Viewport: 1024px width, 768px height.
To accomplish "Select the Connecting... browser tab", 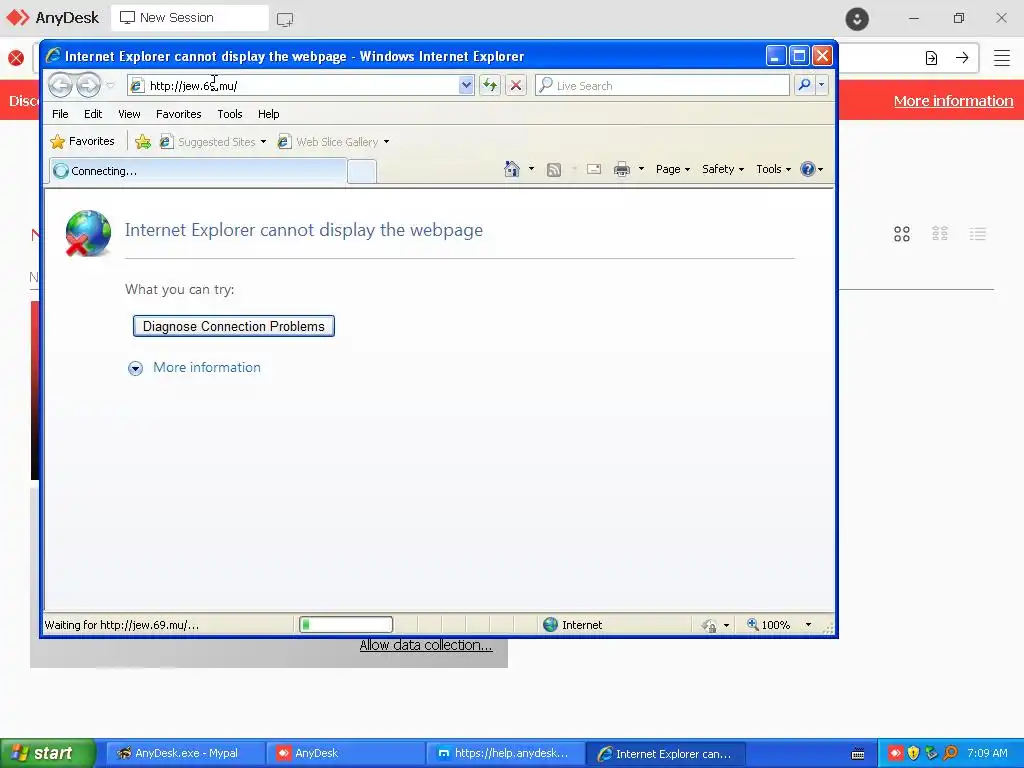I will (198, 171).
